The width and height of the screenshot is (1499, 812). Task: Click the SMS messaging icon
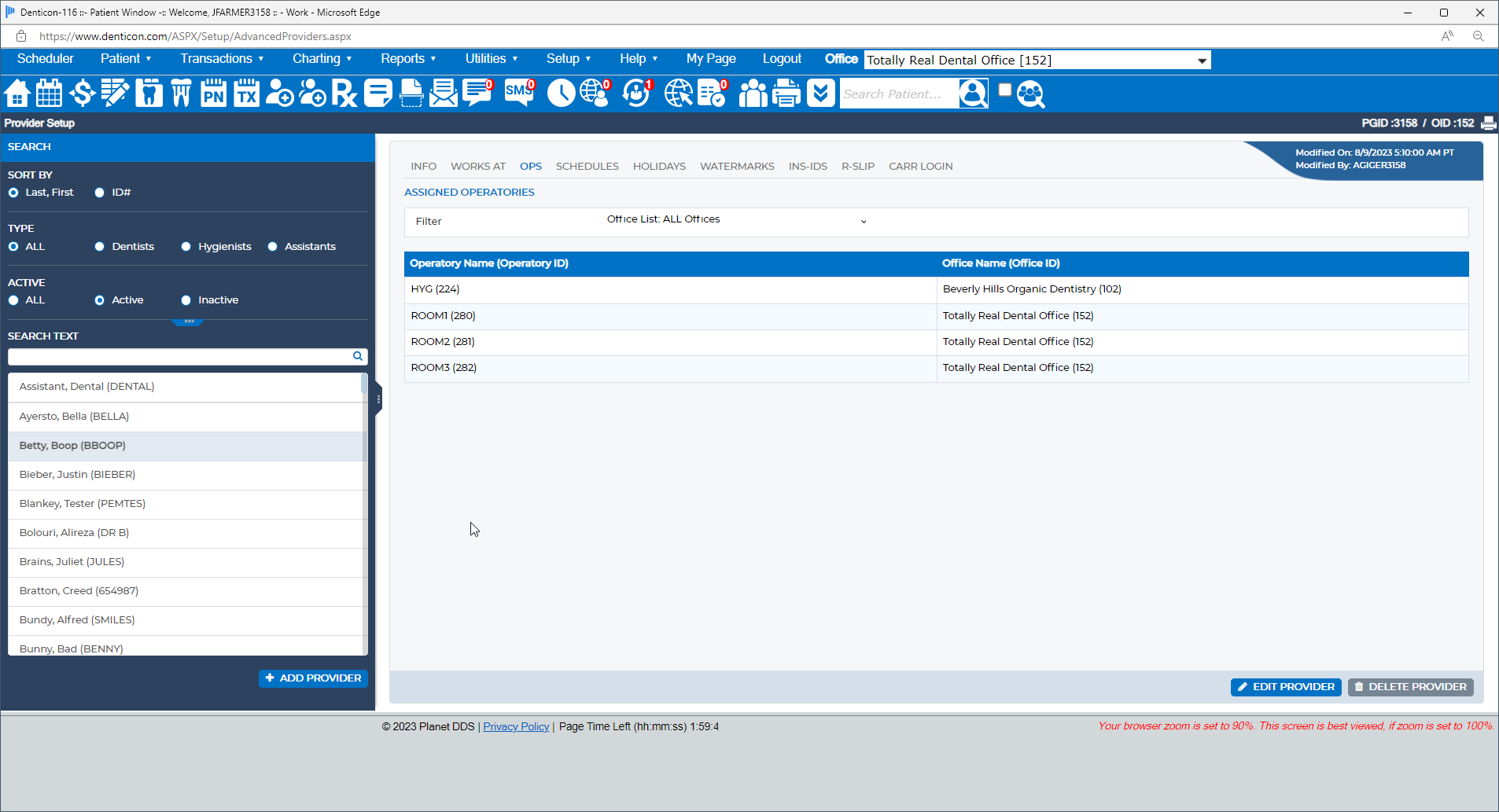pyautogui.click(x=518, y=94)
